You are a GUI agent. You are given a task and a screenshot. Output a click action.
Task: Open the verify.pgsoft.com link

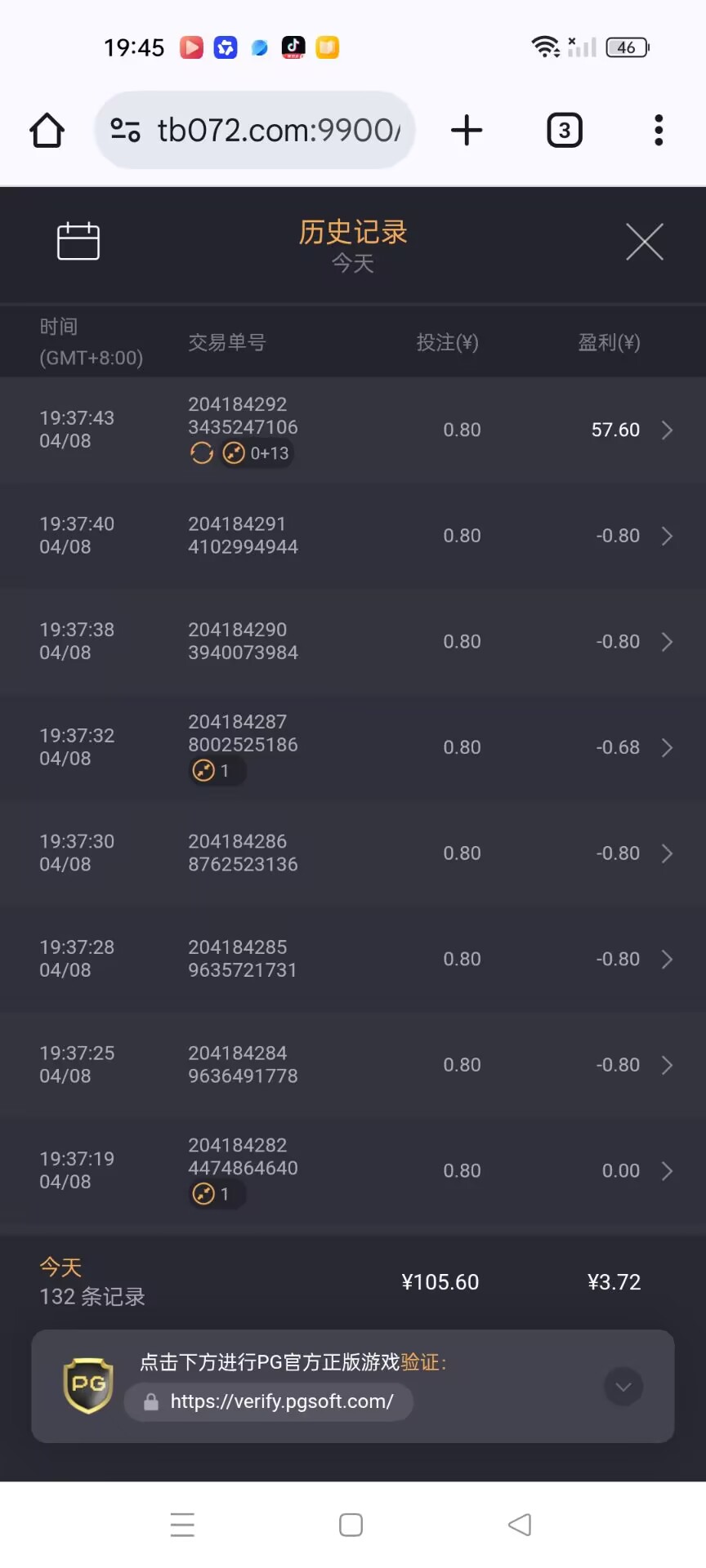tap(281, 1401)
